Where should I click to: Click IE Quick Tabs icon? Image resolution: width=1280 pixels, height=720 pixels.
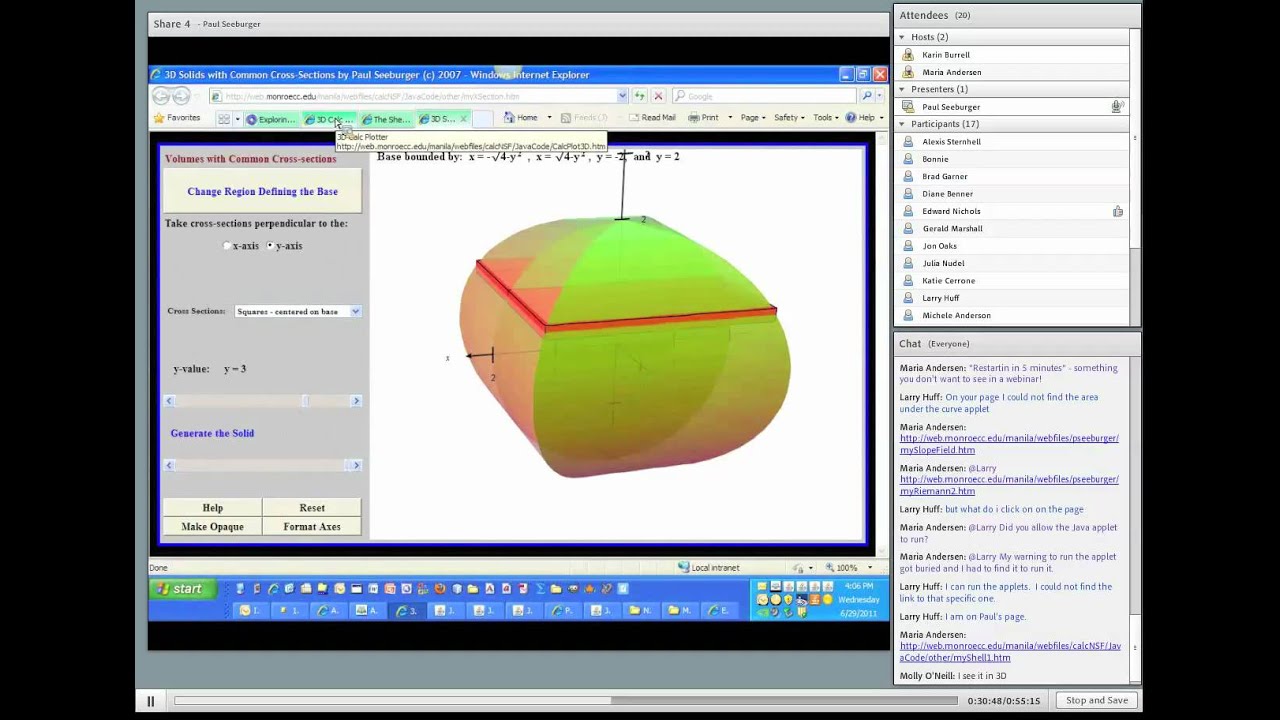click(224, 118)
